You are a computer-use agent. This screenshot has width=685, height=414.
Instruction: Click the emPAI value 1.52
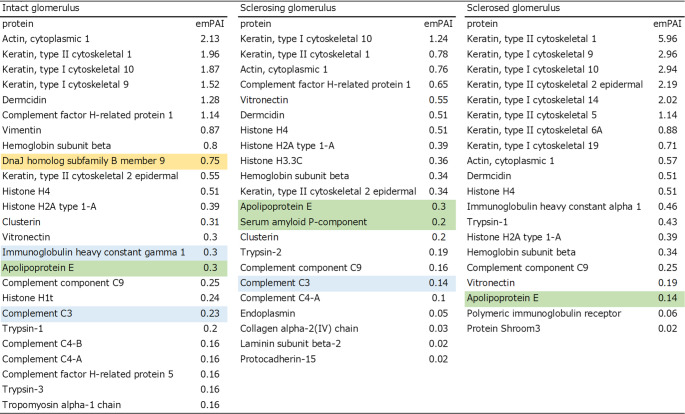(x=210, y=84)
